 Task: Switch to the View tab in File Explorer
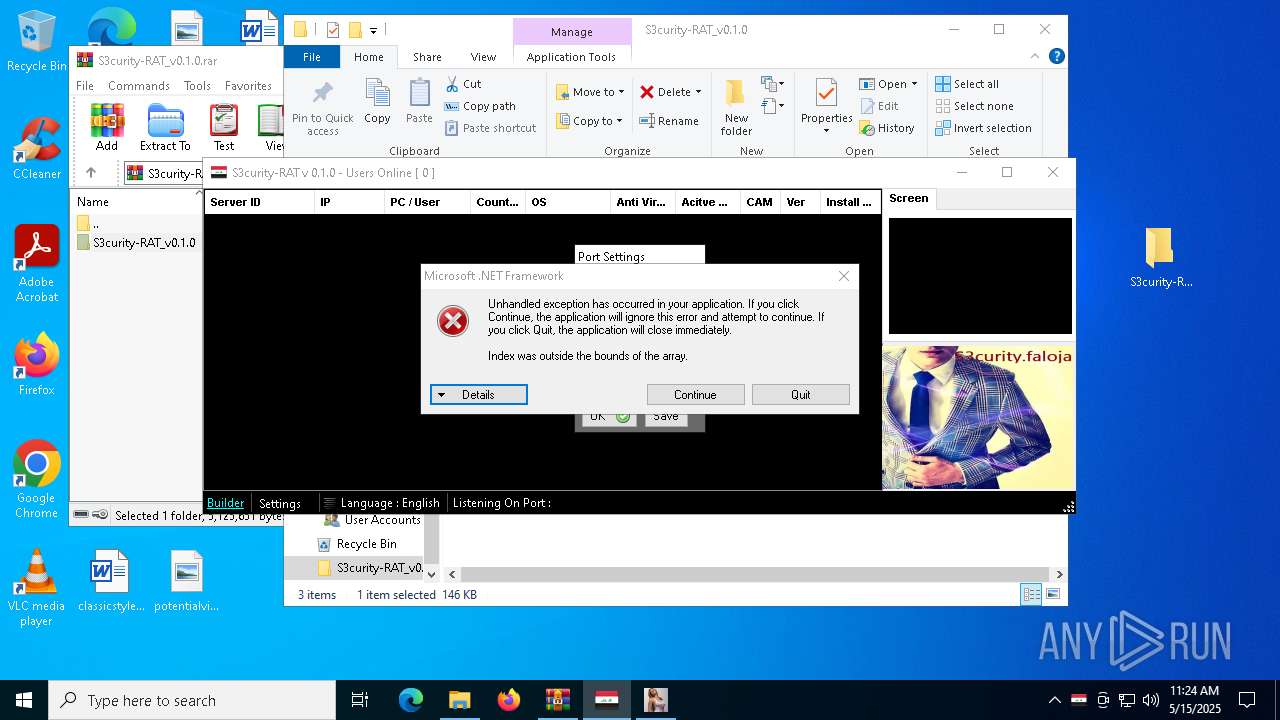tap(483, 57)
